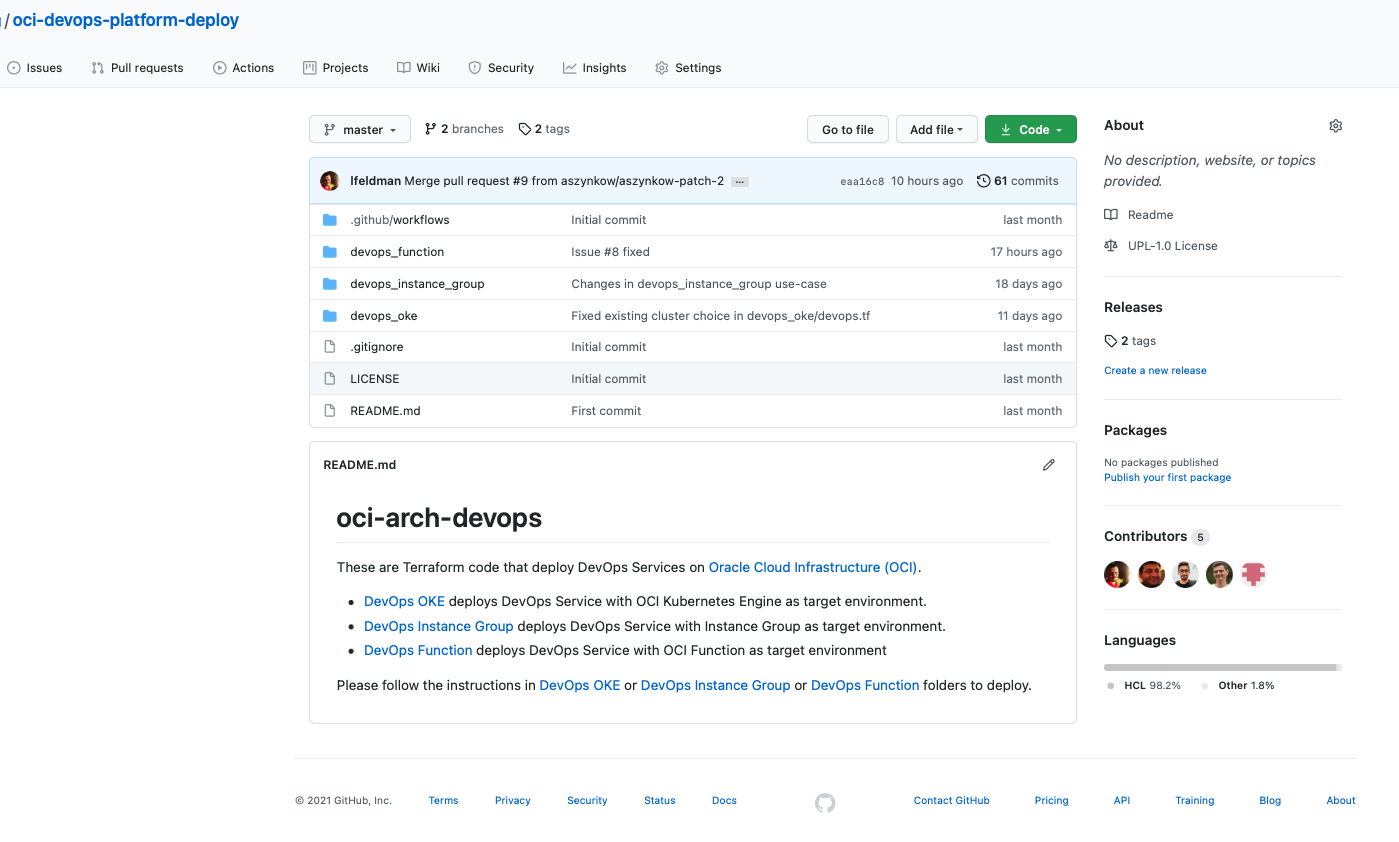Click the HCL 98.2% language entry
The image size is (1399, 842).
[x=1144, y=686]
